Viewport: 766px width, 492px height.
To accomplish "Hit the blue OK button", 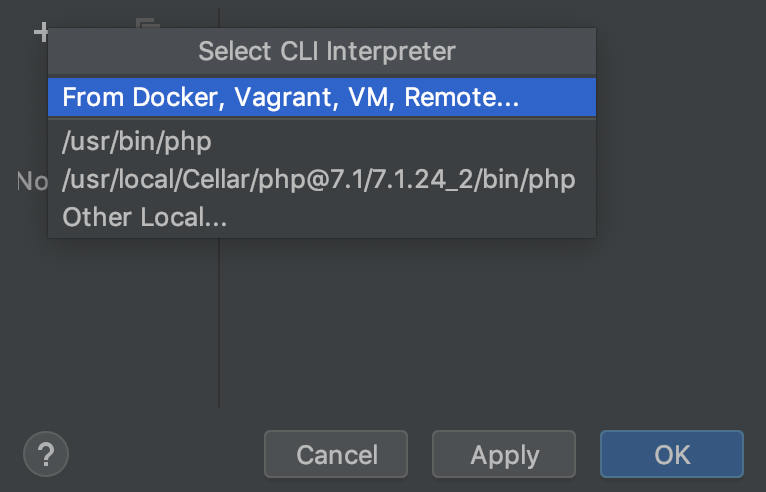I will (672, 455).
